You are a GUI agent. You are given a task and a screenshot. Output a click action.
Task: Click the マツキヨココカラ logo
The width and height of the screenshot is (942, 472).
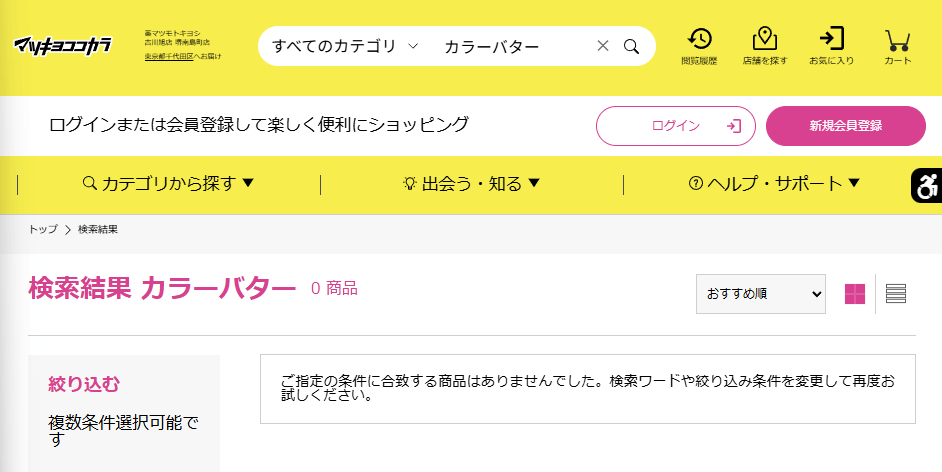[62, 46]
